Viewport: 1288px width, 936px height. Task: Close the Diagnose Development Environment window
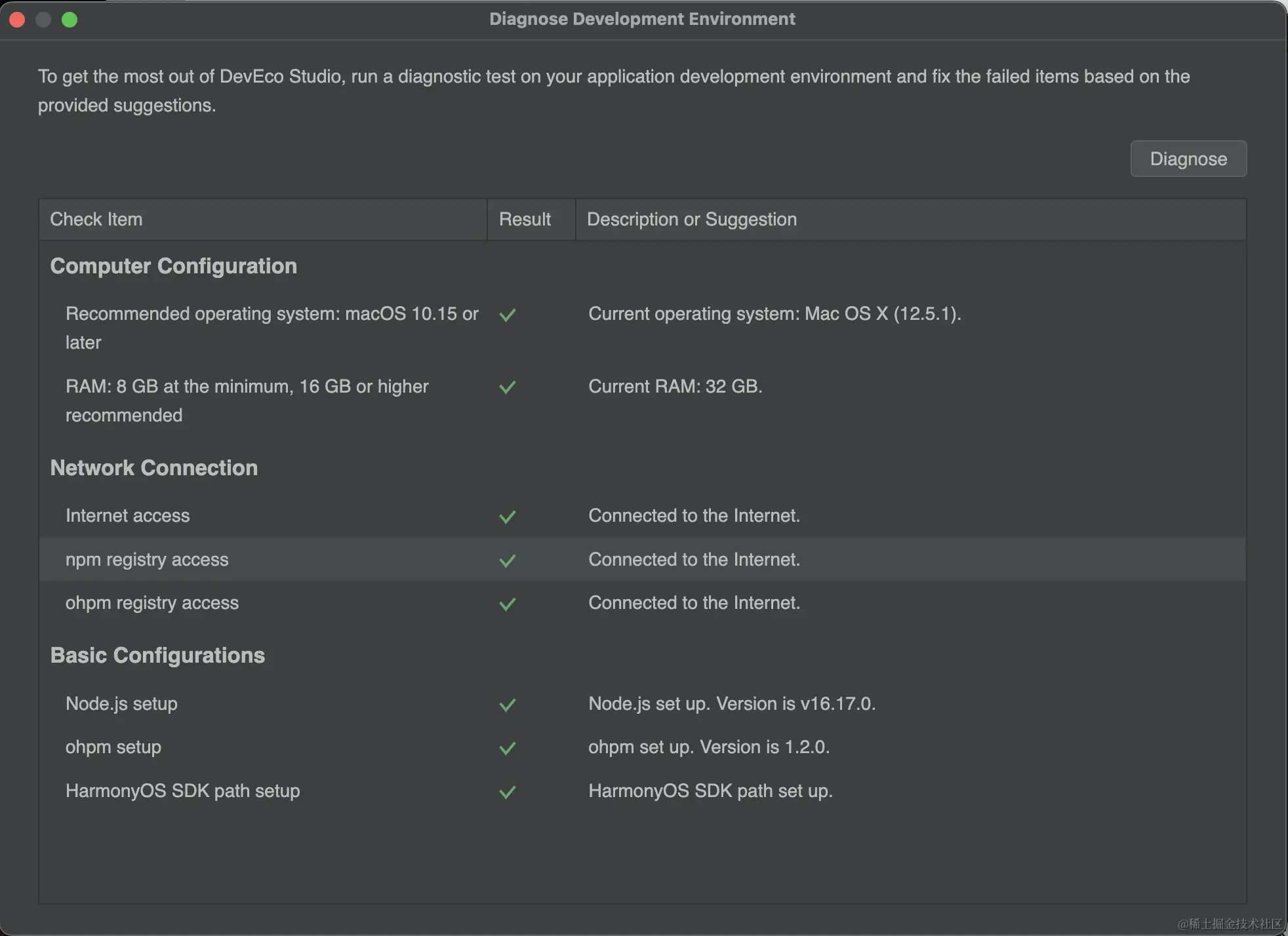[x=18, y=20]
